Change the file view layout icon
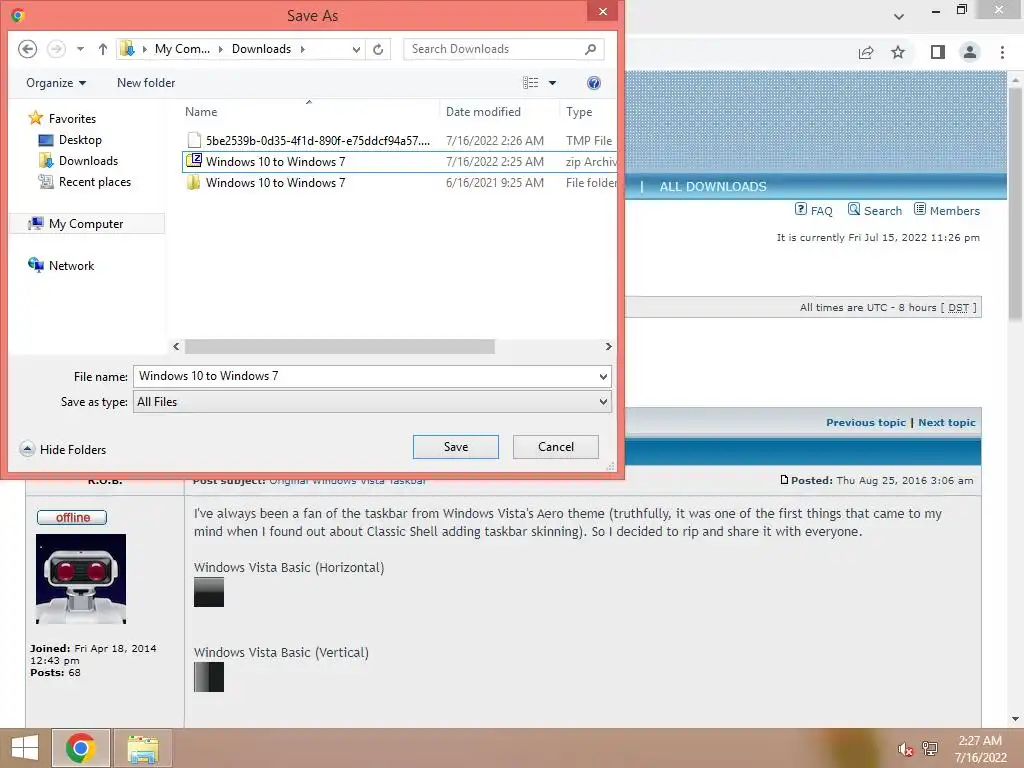This screenshot has width=1024, height=768. [531, 83]
